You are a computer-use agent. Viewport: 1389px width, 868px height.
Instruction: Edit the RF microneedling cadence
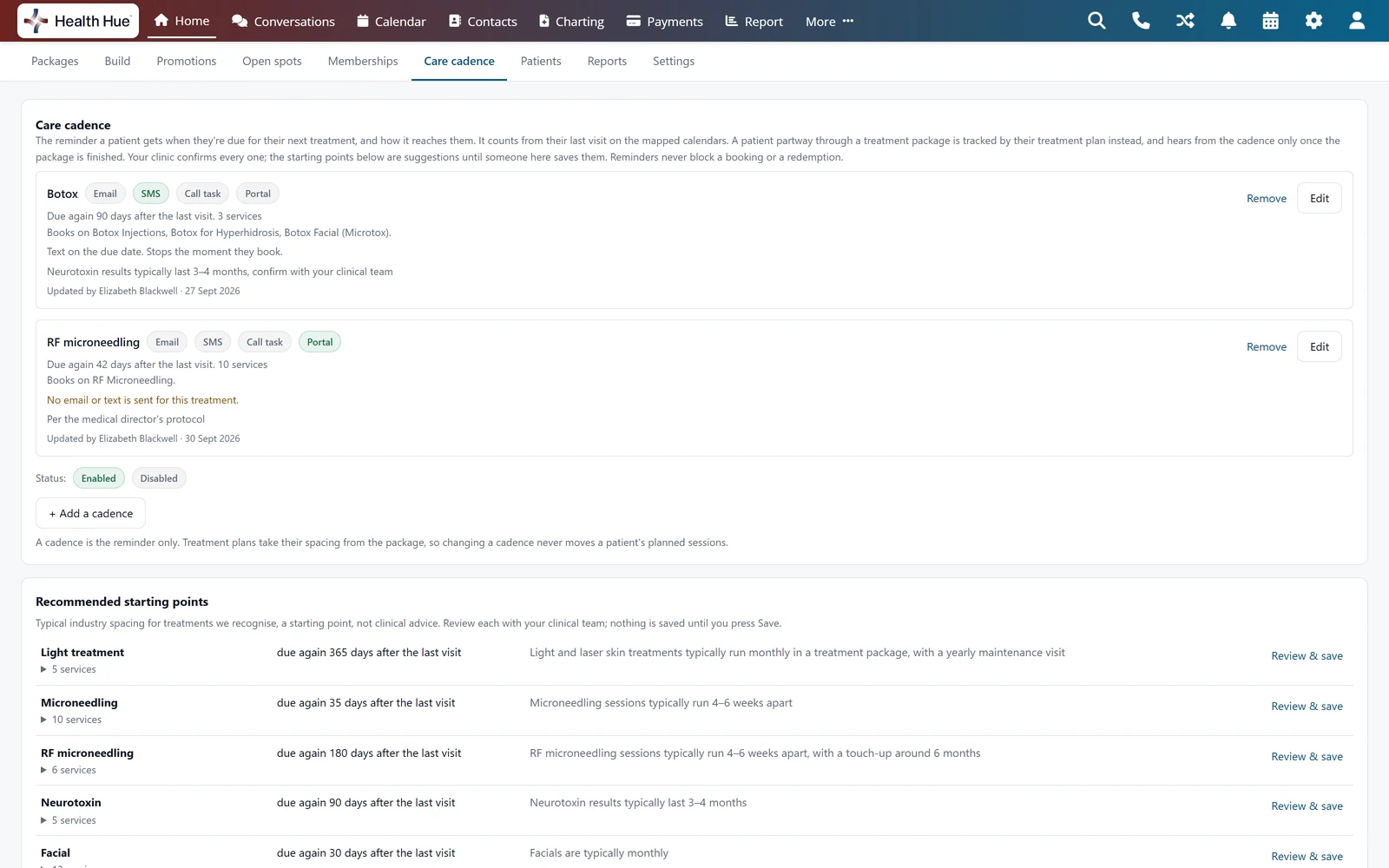(1320, 346)
